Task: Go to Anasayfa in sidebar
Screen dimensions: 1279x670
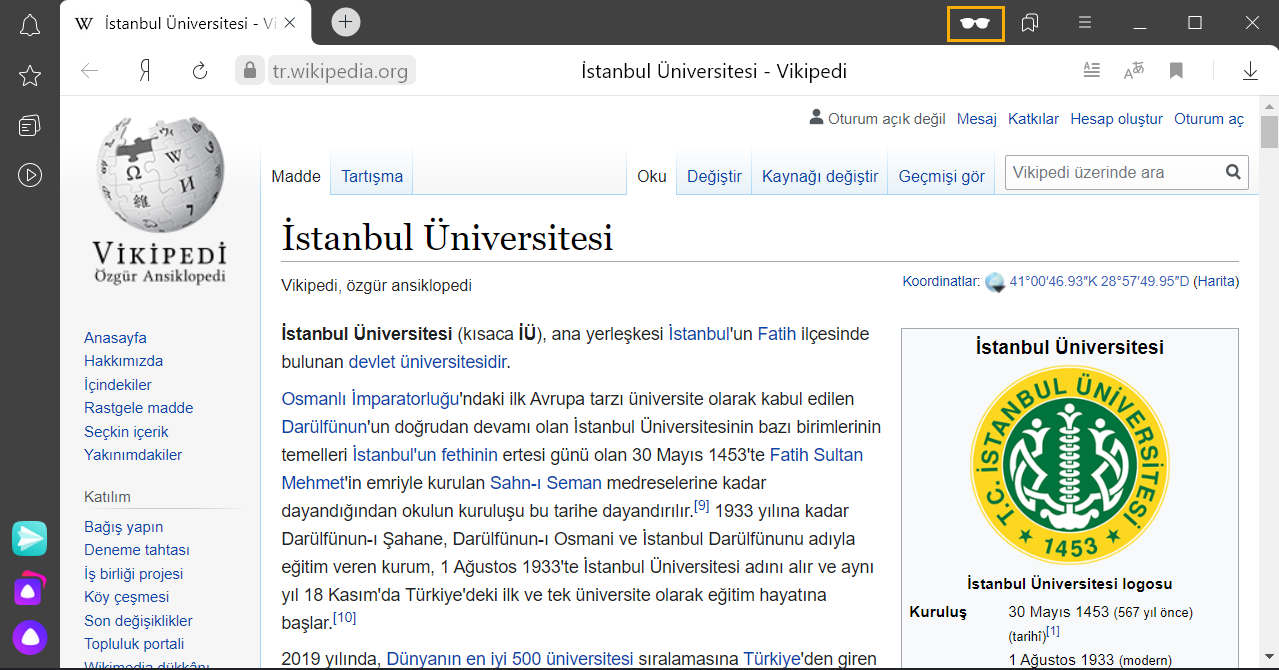Action: click(115, 338)
